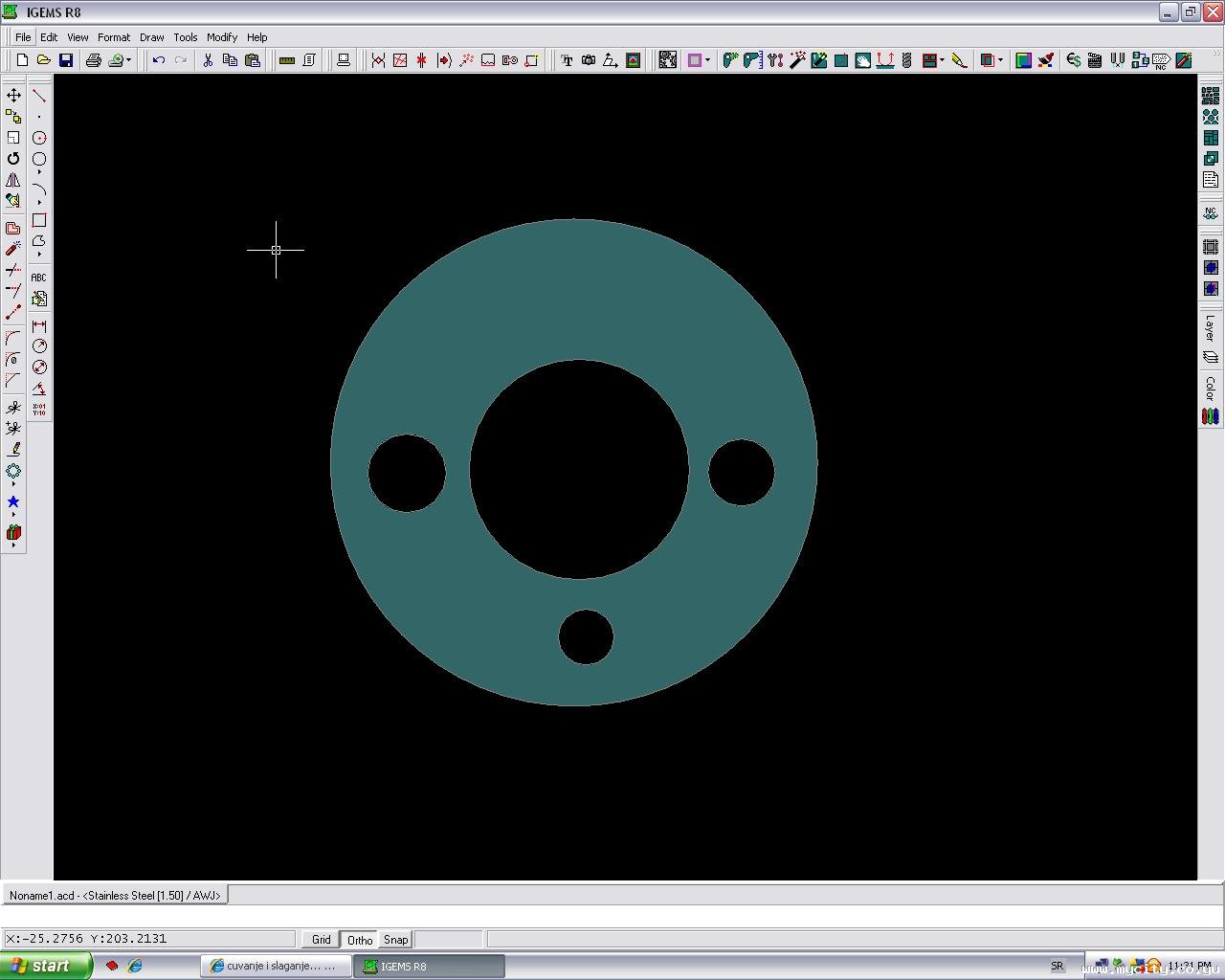The image size is (1225, 980).
Task: Toggle the Grid mode in status bar
Action: [322, 940]
